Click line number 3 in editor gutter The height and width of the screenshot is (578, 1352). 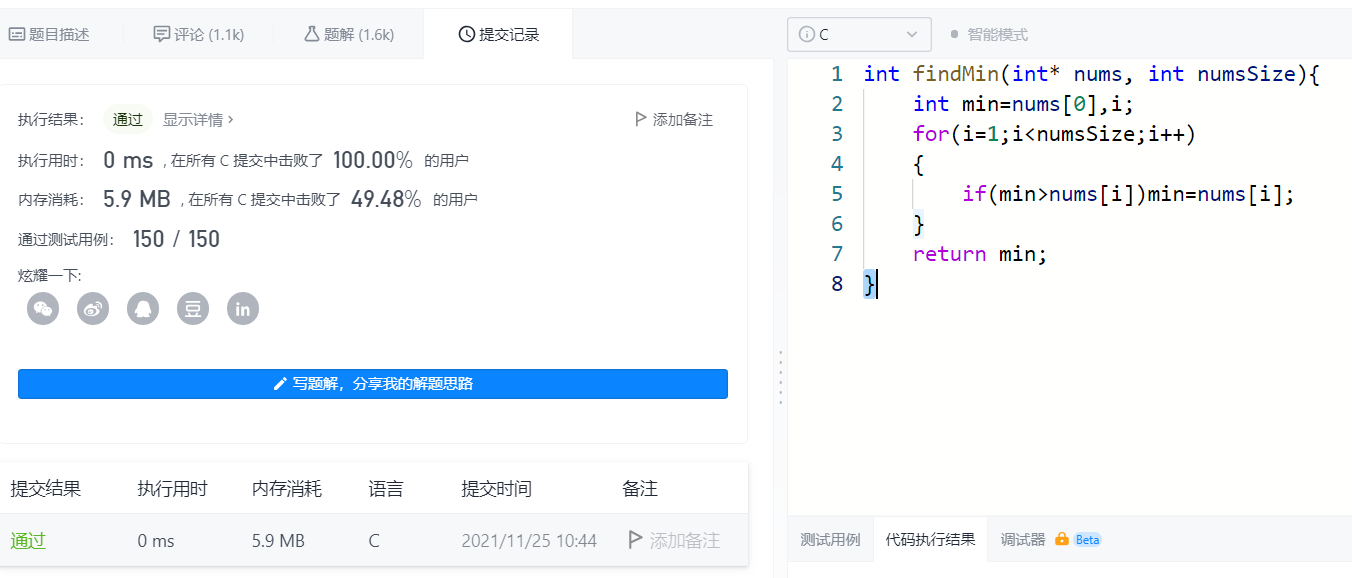coord(836,134)
